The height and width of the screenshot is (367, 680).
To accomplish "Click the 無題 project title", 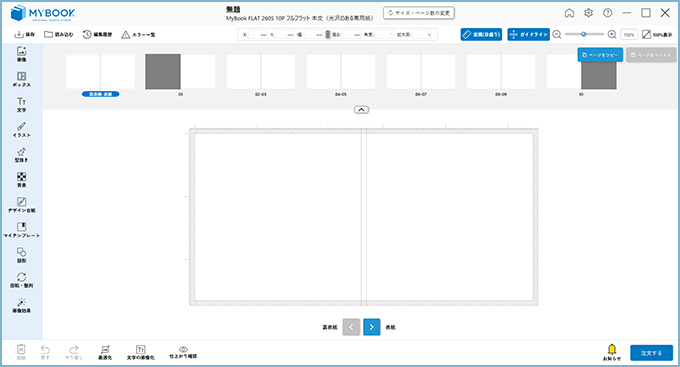I will [233, 9].
